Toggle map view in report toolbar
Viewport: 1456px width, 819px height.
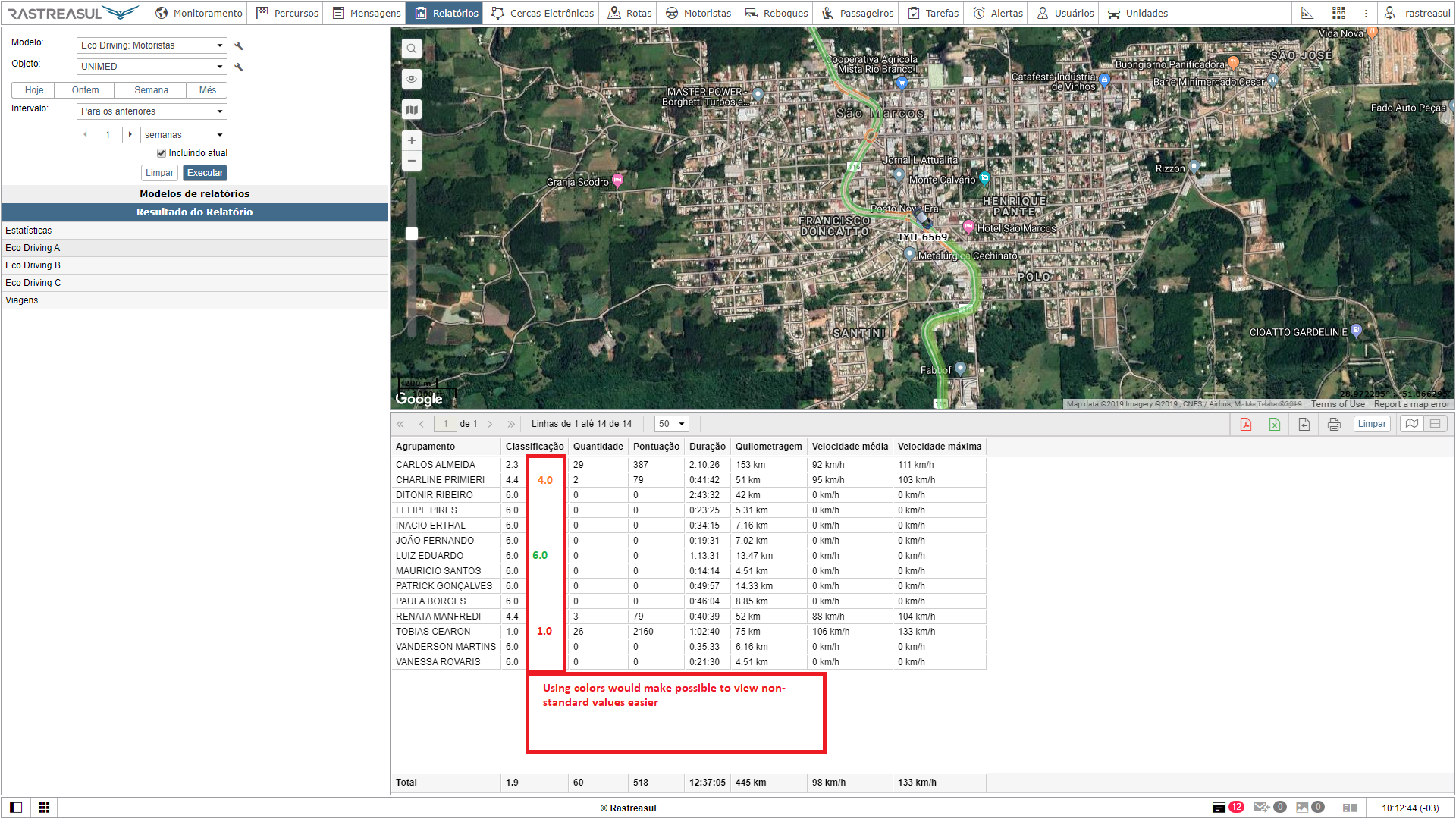1411,424
